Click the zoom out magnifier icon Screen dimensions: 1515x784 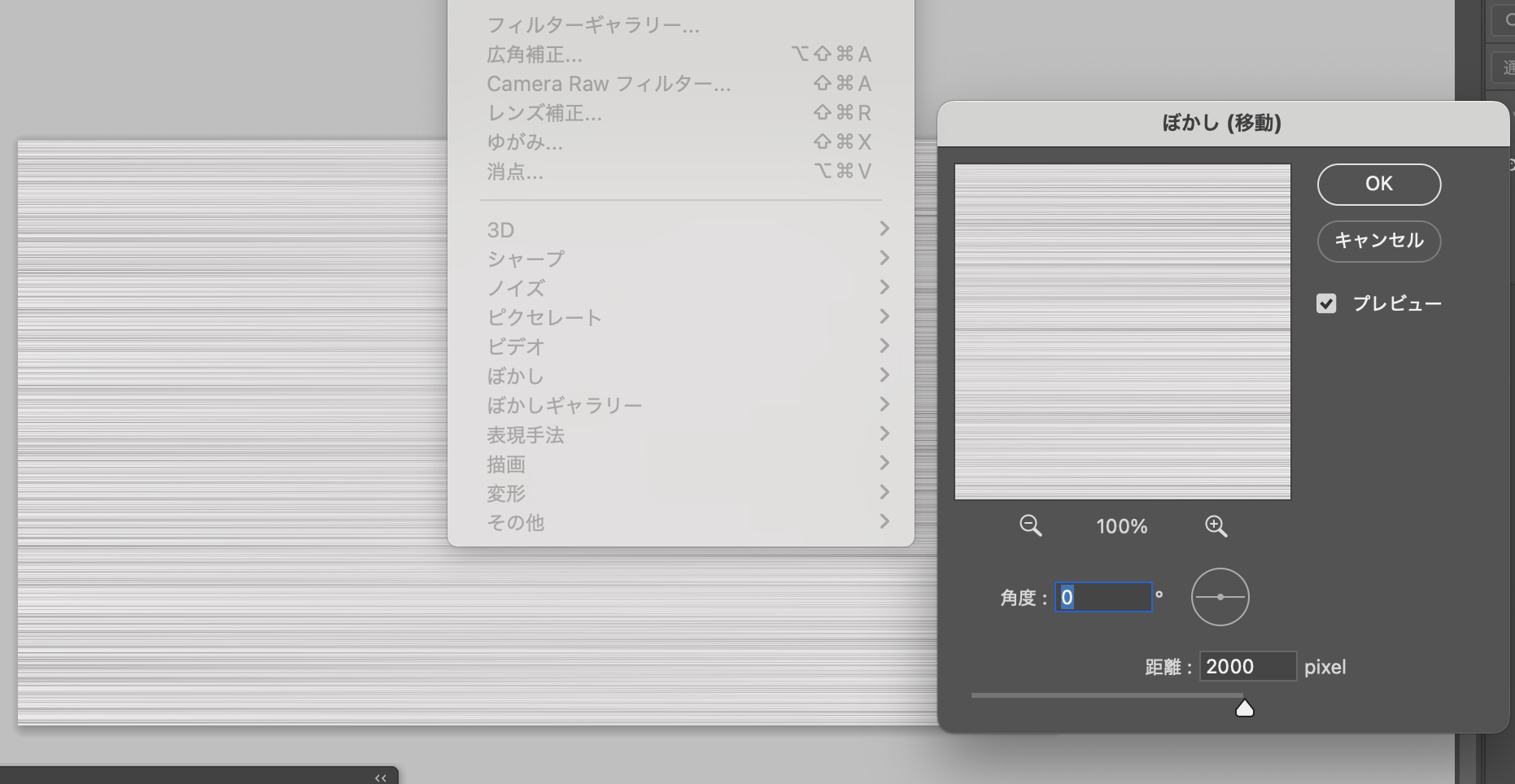click(1030, 525)
